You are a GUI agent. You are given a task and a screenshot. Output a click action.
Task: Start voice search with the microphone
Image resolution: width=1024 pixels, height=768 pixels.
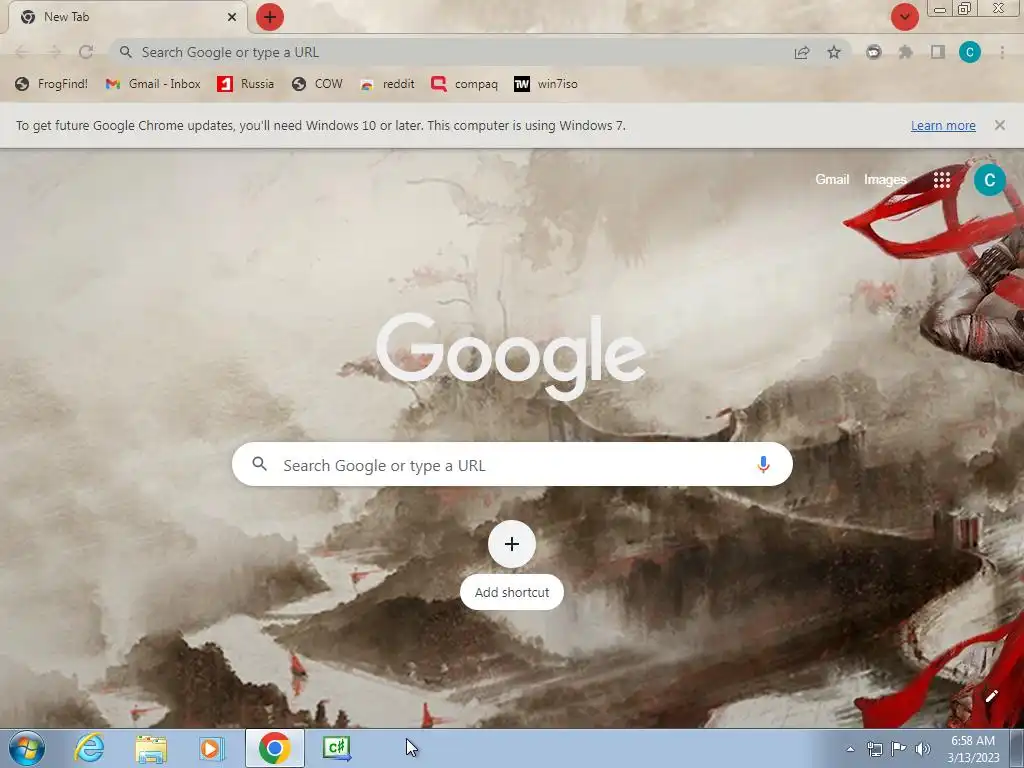pyautogui.click(x=763, y=464)
